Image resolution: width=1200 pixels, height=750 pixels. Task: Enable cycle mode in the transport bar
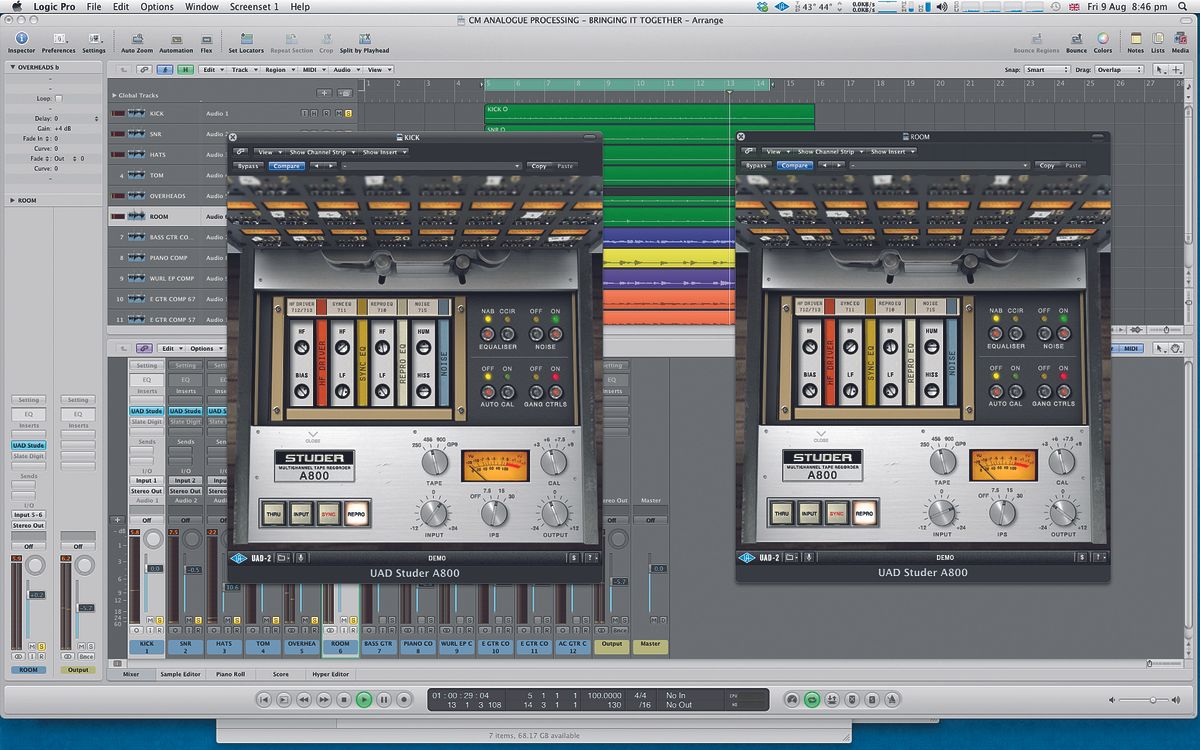[812, 698]
